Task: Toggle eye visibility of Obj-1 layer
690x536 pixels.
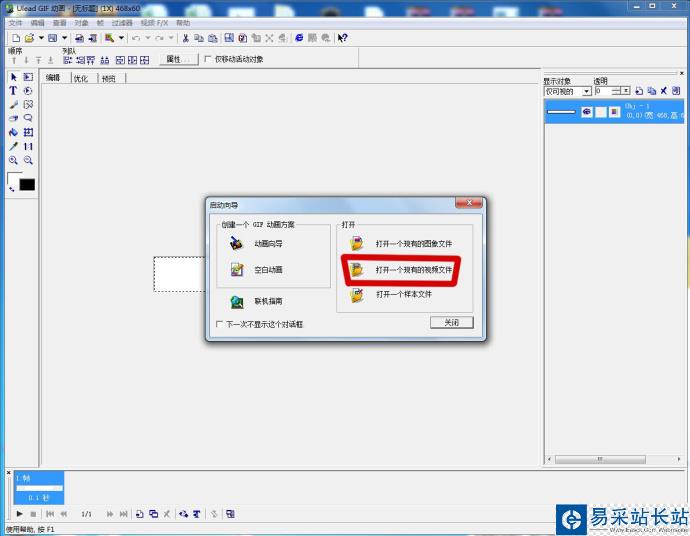Action: pyautogui.click(x=587, y=112)
